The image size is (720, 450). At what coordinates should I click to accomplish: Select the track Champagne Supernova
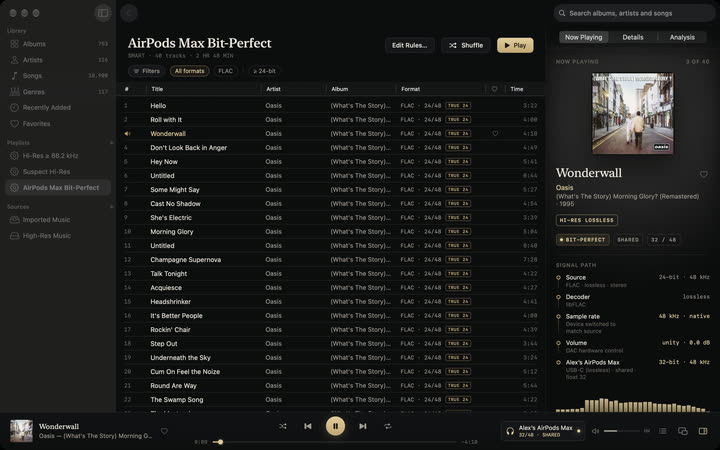tap(331, 259)
